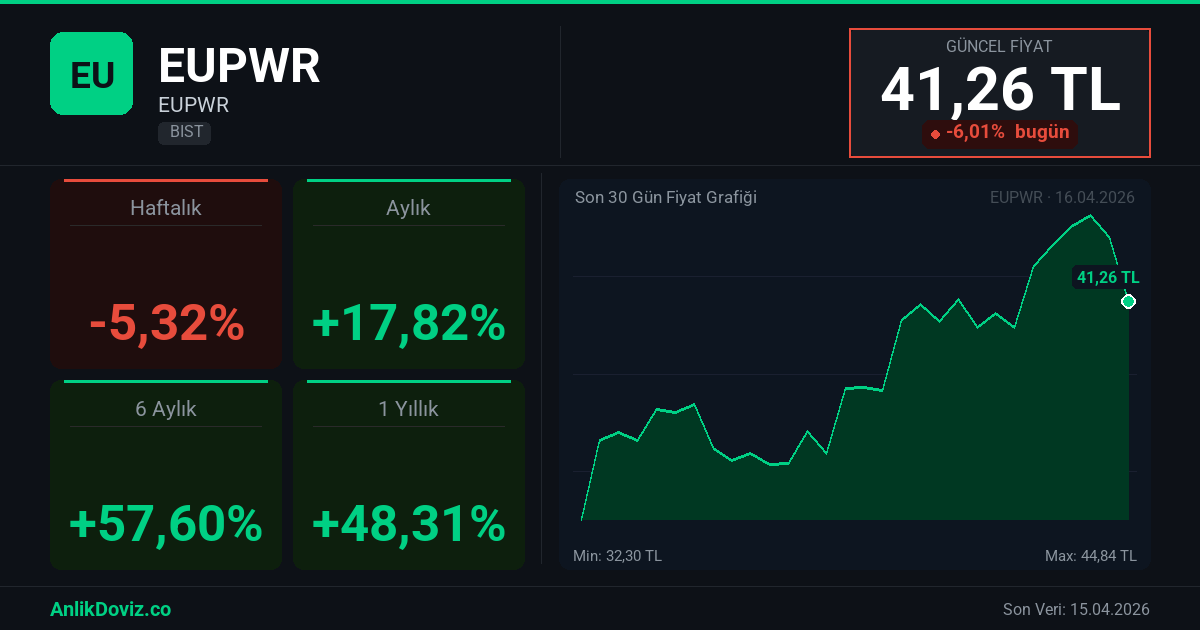Select the Aylık performance card header

[x=408, y=208]
